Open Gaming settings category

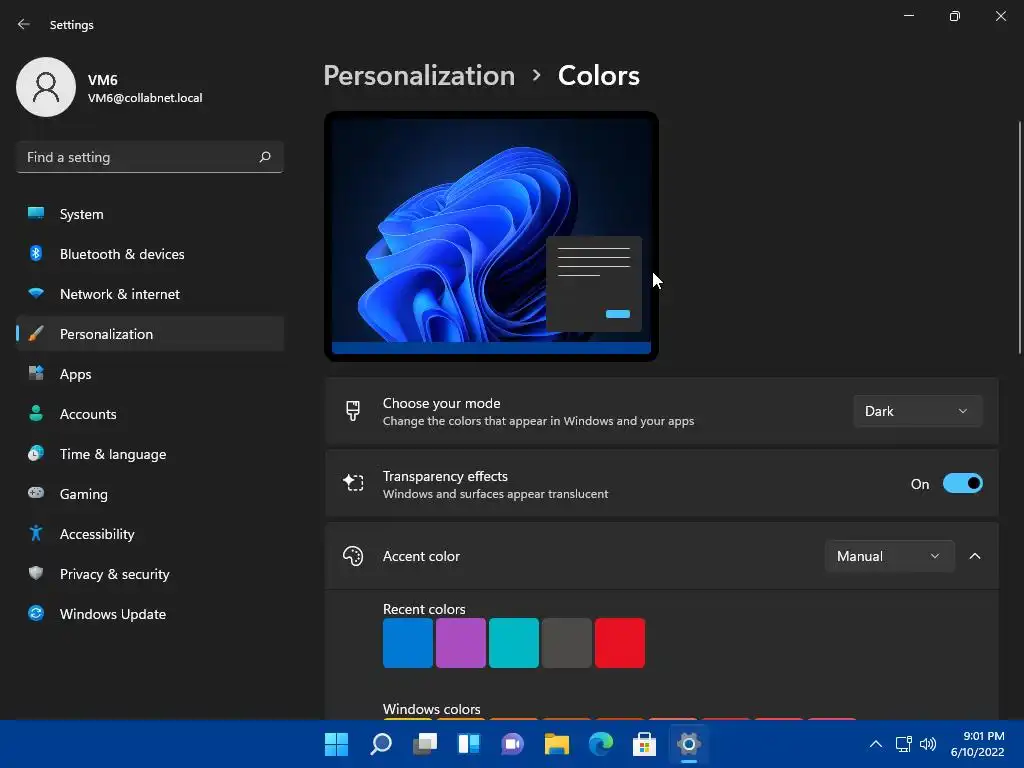tap(150, 494)
